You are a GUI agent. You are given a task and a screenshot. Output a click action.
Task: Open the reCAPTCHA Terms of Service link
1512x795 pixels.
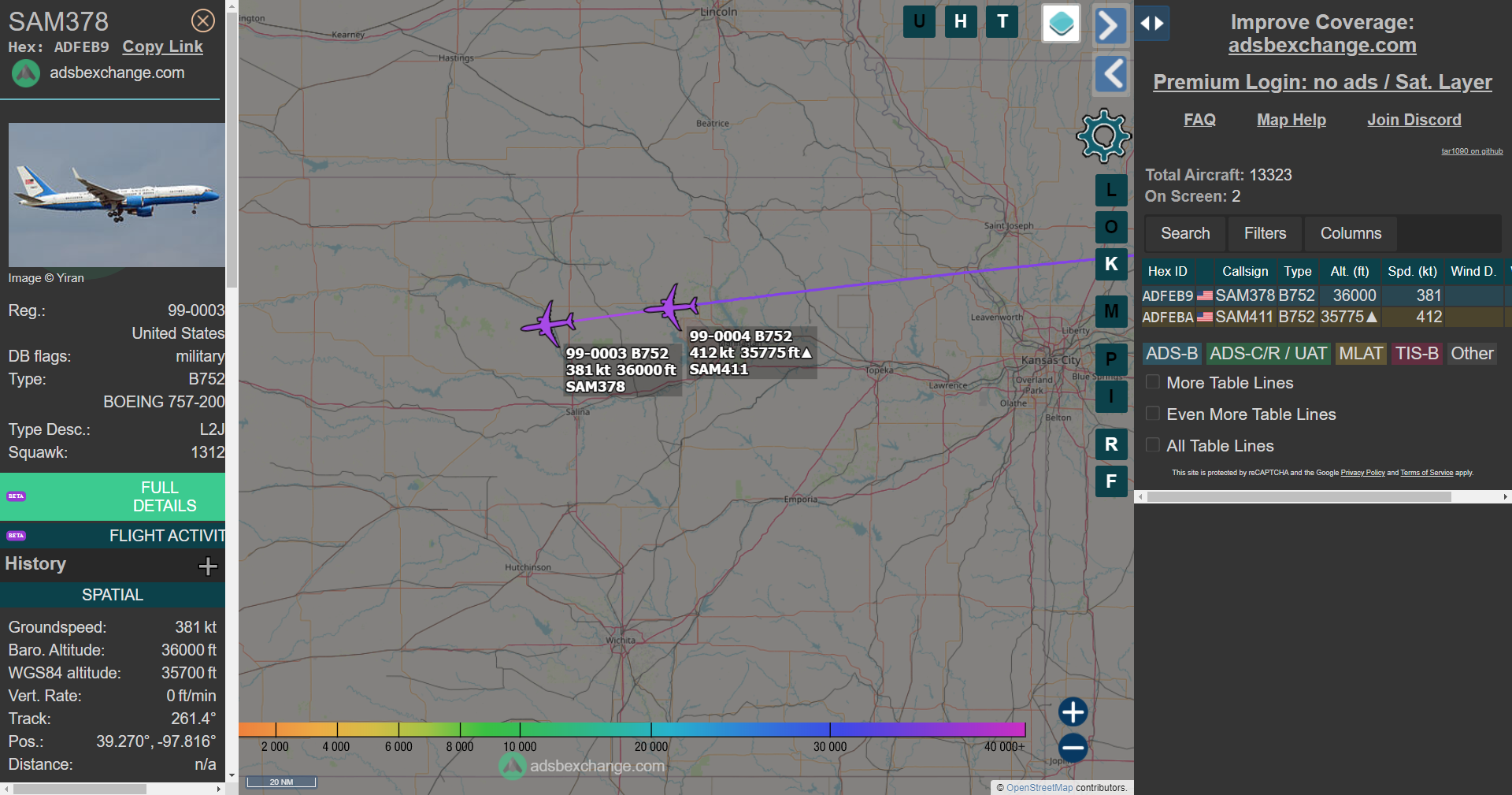pos(1427,473)
